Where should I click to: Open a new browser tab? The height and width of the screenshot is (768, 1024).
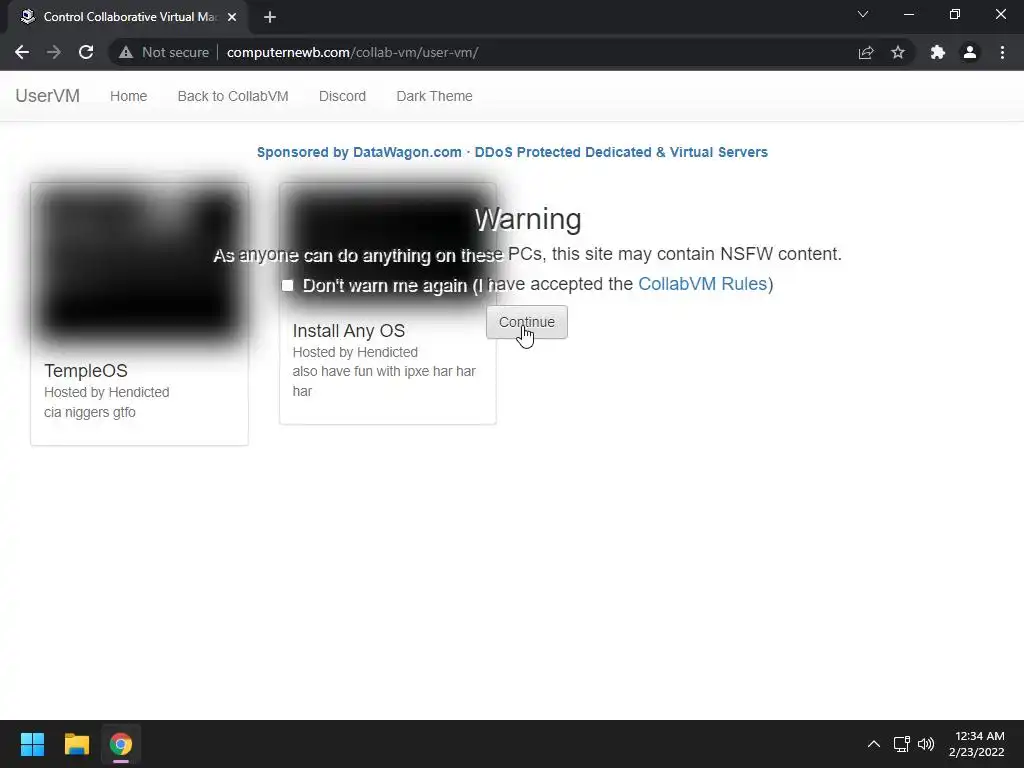click(x=270, y=17)
